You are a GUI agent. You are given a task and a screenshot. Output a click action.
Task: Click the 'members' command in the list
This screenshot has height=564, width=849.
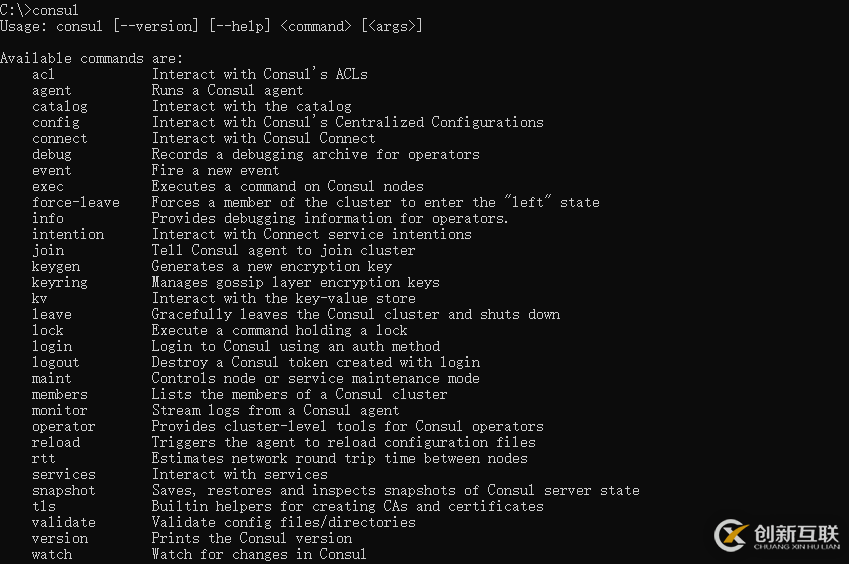click(x=60, y=394)
